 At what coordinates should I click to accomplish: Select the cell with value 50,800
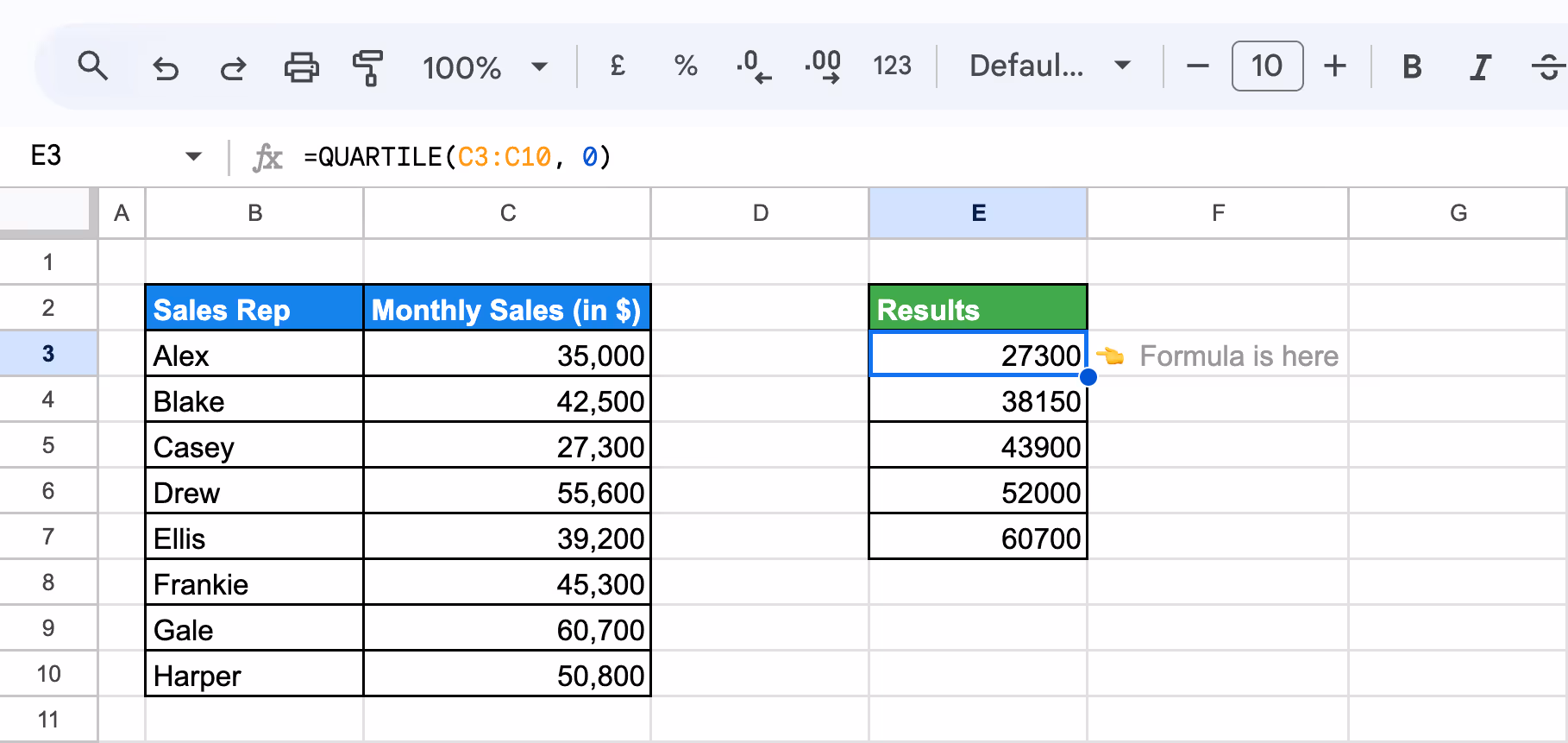[507, 674]
